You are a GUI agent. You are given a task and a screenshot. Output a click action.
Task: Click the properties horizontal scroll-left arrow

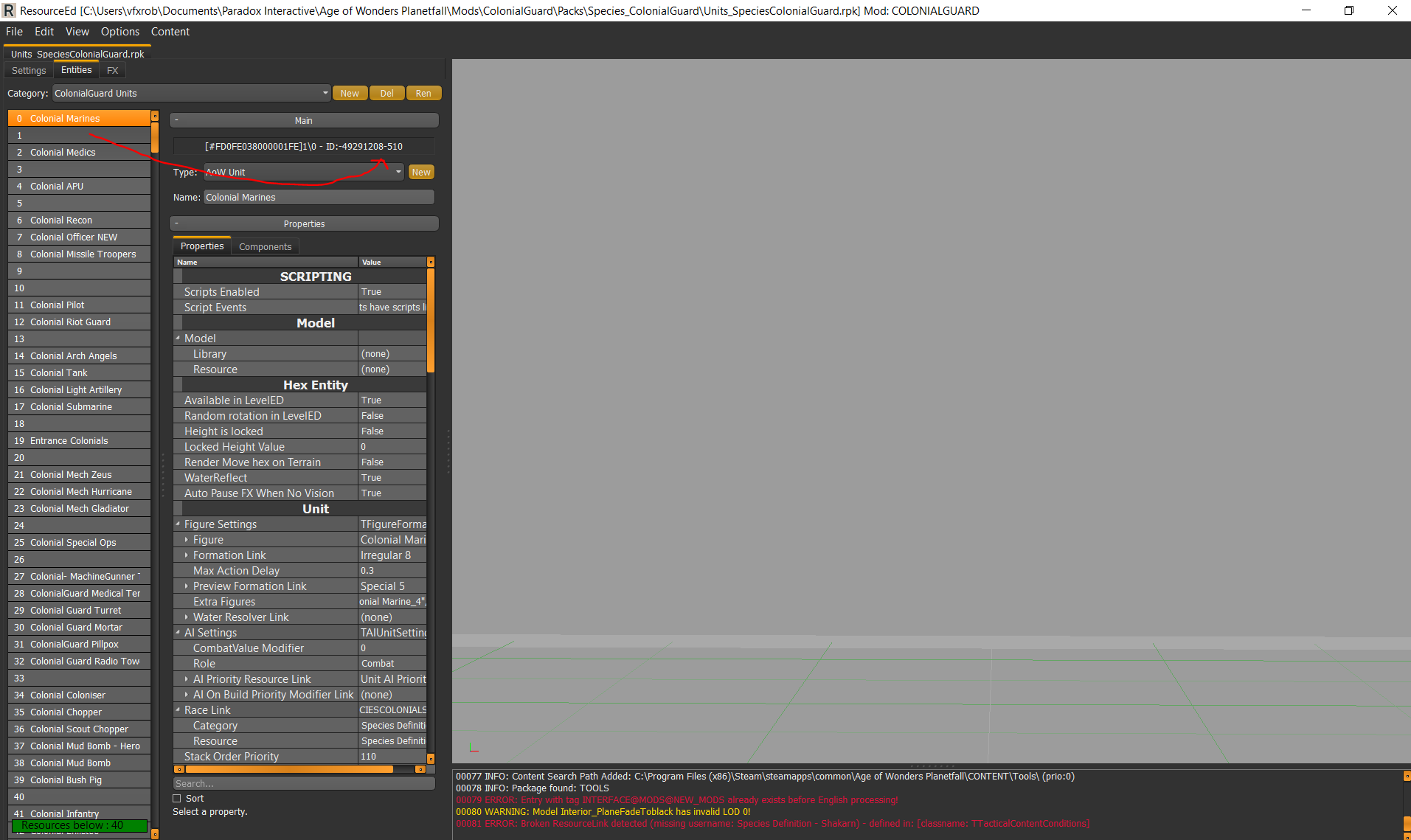178,769
